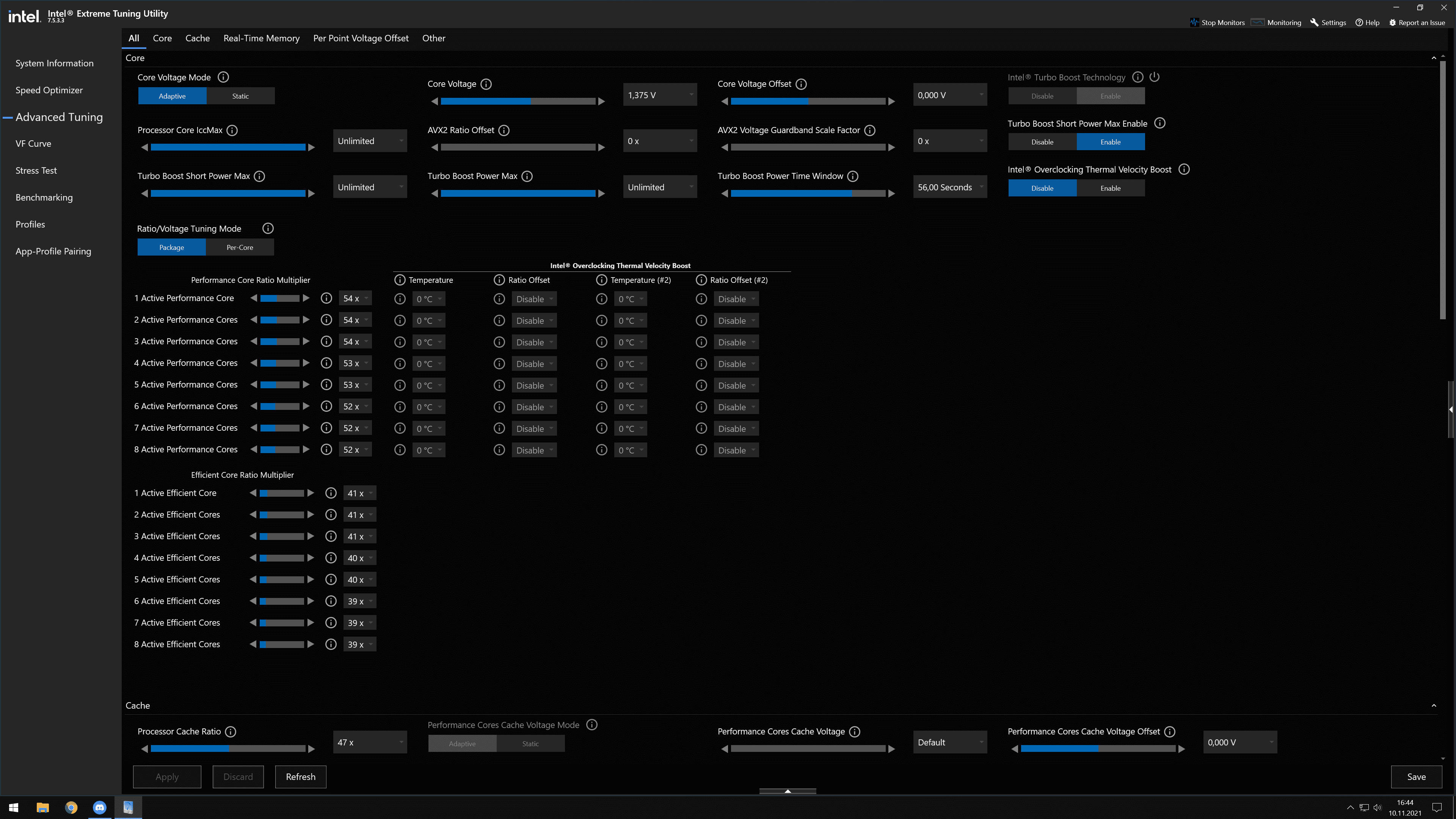
Task: Open File Explorer from the taskbar
Action: point(42,807)
